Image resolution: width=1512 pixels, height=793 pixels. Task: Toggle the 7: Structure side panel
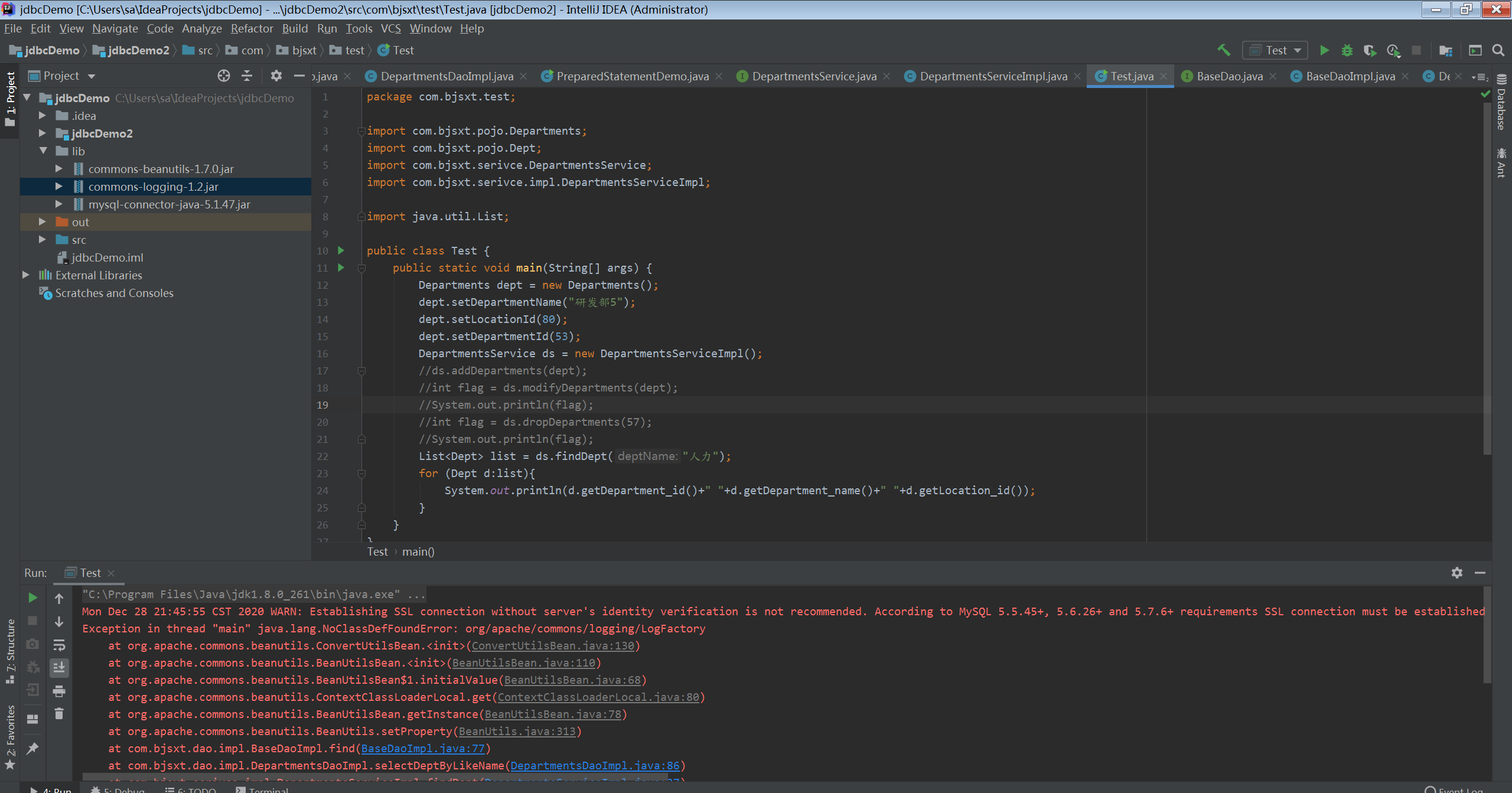10,651
